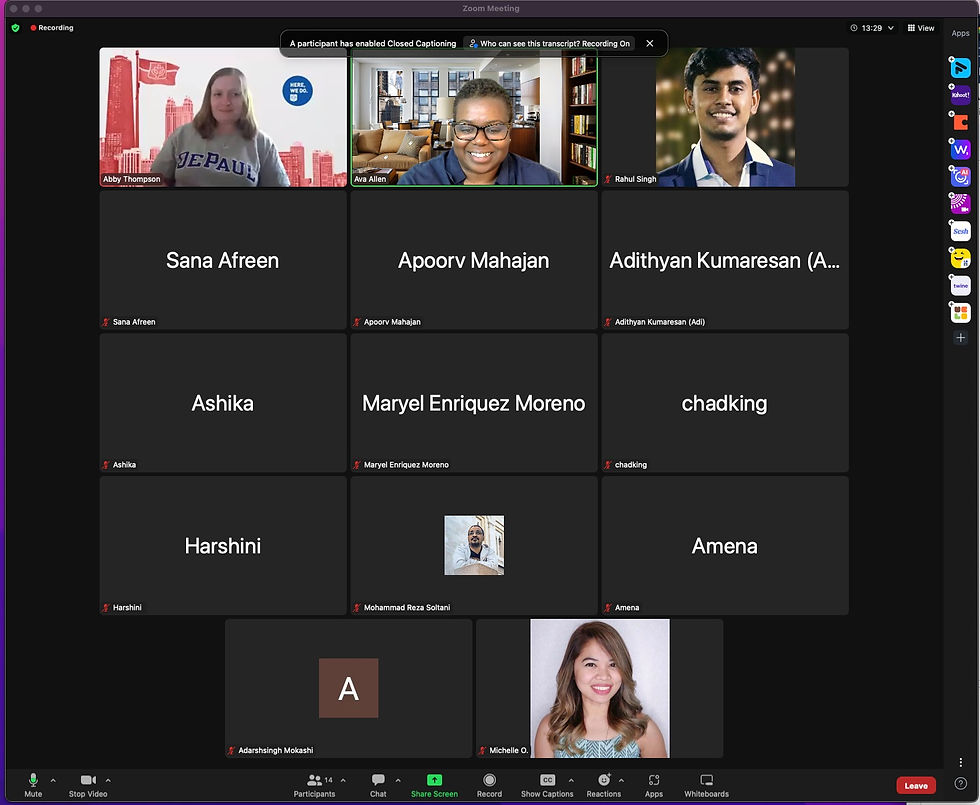
Task: Leave the meeting
Action: pyautogui.click(x=916, y=786)
